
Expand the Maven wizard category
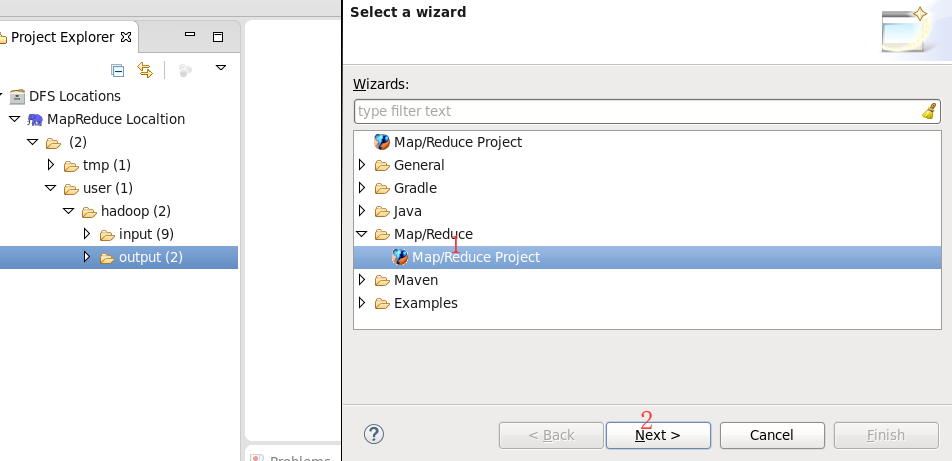tap(362, 280)
